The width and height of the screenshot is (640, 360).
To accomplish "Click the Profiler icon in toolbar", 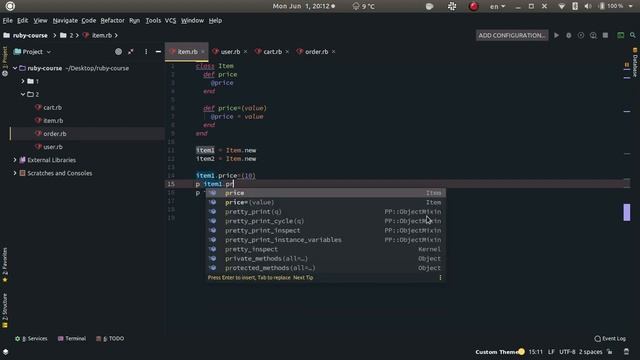I will pyautogui.click(x=593, y=36).
